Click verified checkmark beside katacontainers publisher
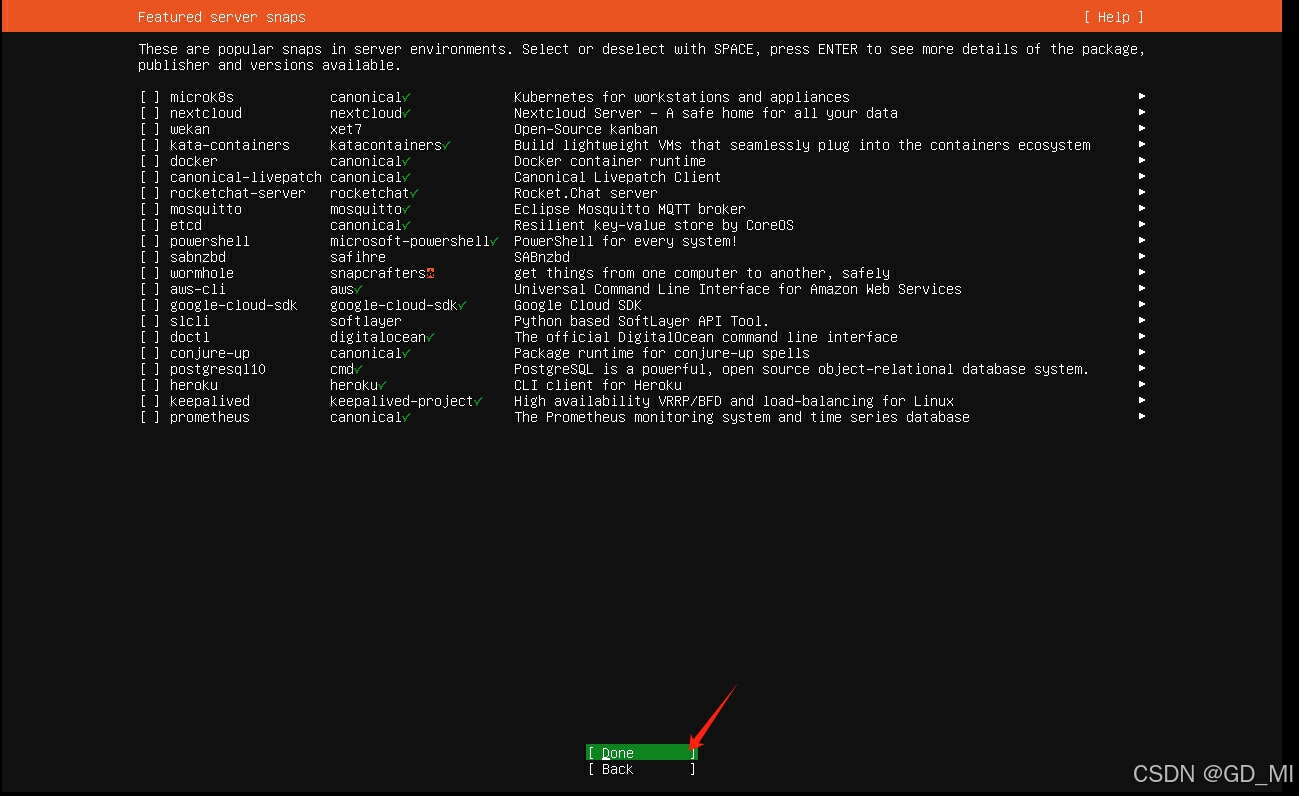Image resolution: width=1299 pixels, height=796 pixels. pos(446,145)
